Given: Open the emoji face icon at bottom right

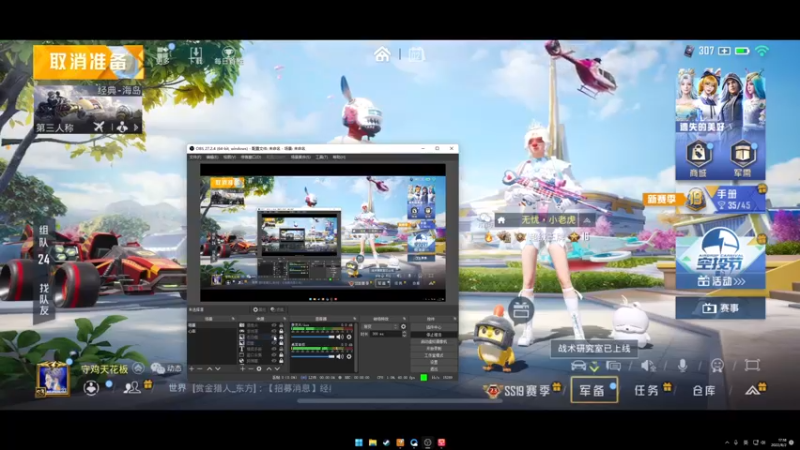Looking at the screenshot, I should pos(717,365).
